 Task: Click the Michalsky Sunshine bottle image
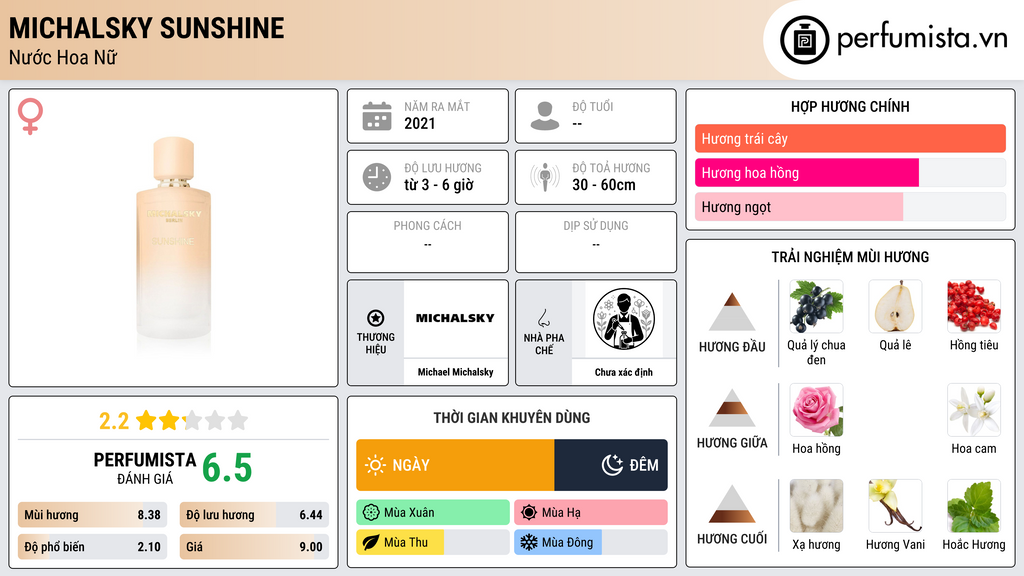pyautogui.click(x=173, y=238)
